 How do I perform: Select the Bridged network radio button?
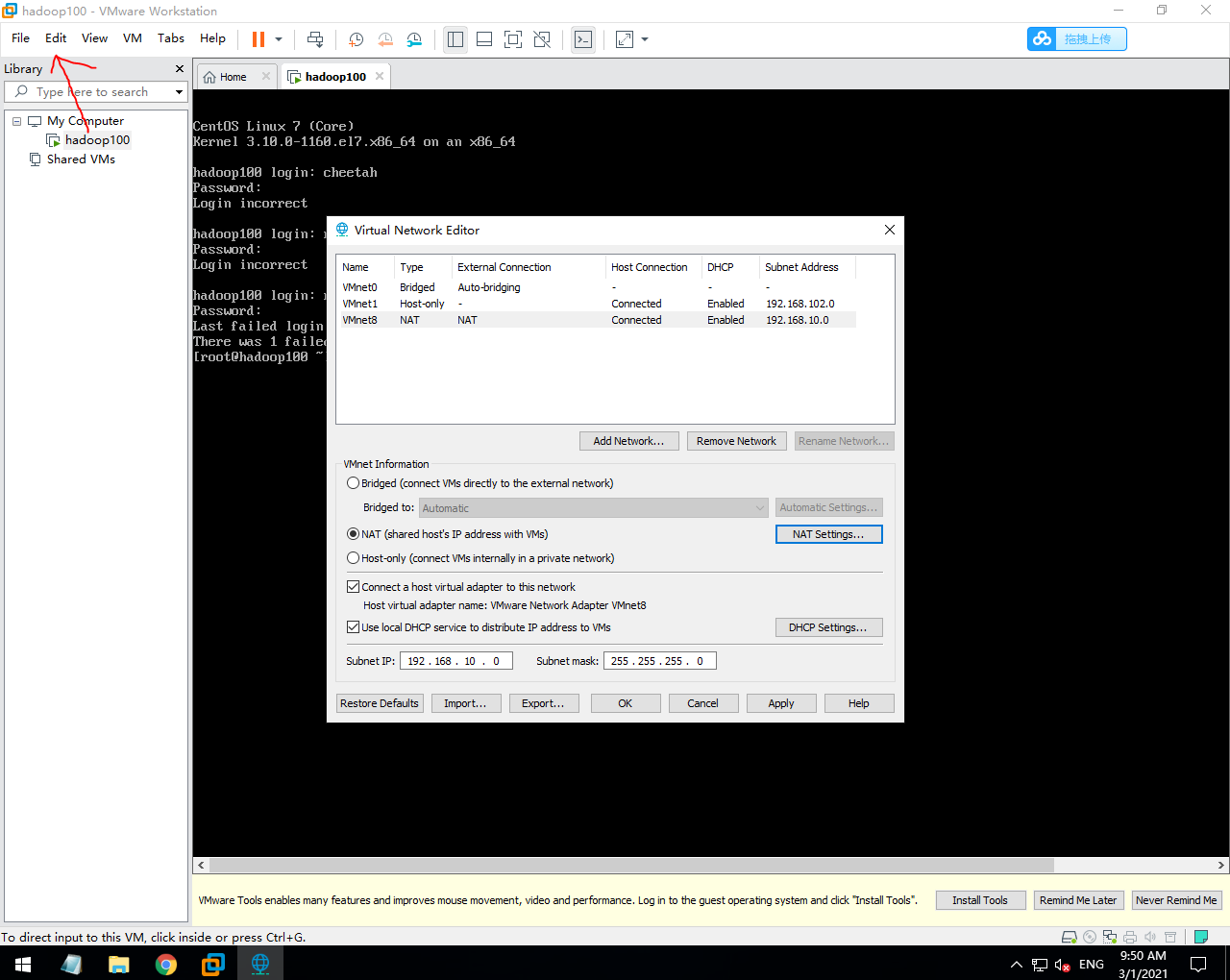pyautogui.click(x=353, y=483)
